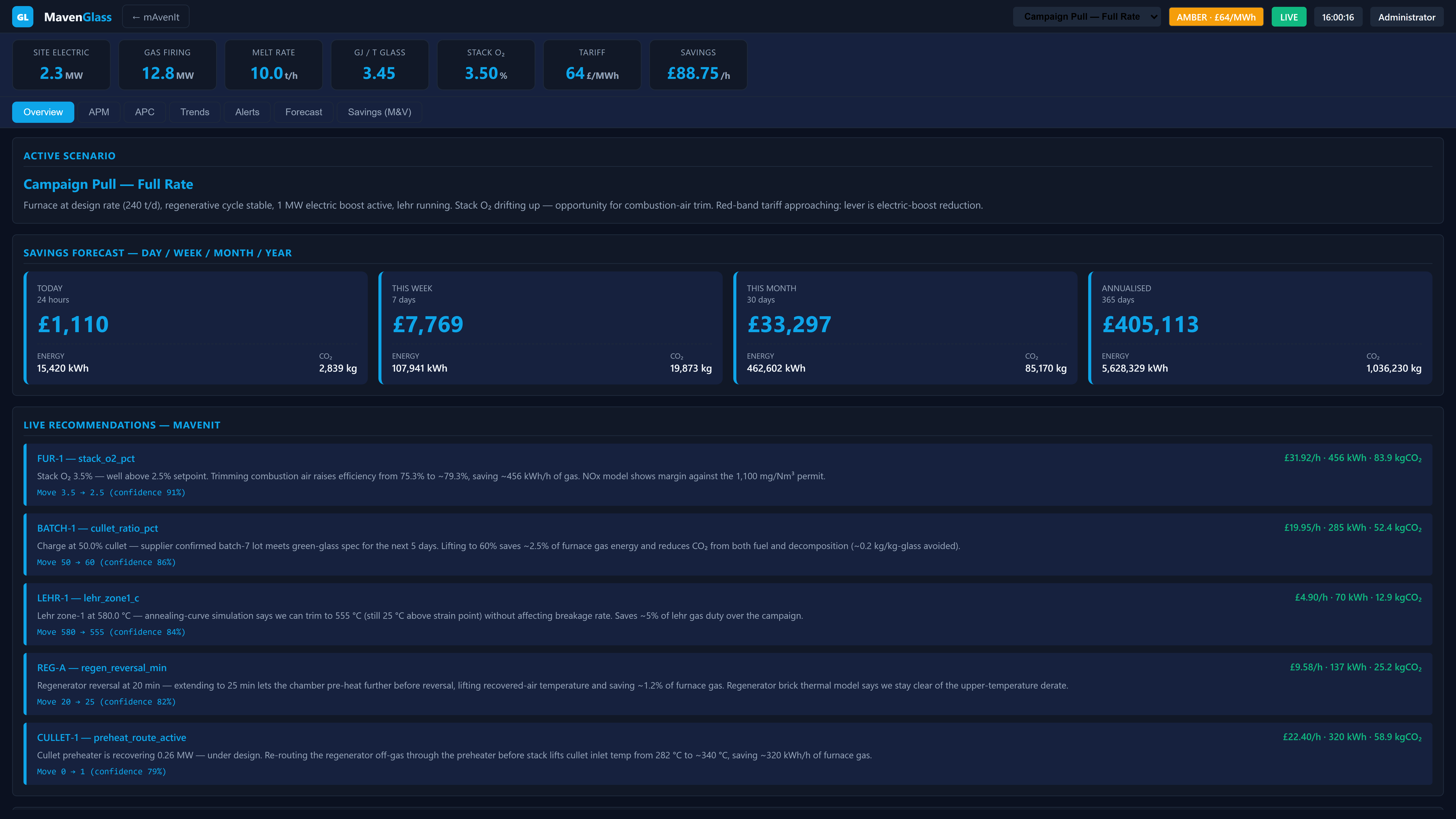Image resolution: width=1456 pixels, height=819 pixels.
Task: Click the AMBER £64/MWh tariff badge
Action: tap(1216, 17)
